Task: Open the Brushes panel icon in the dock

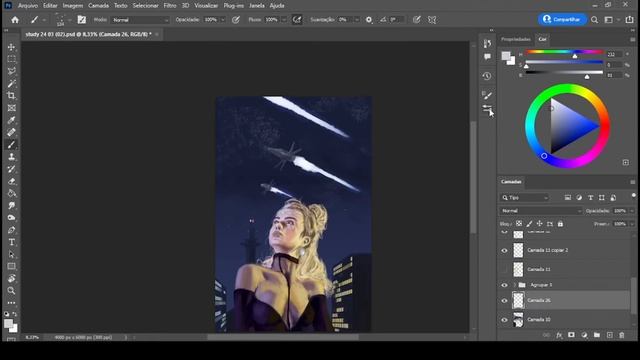Action: click(x=487, y=95)
